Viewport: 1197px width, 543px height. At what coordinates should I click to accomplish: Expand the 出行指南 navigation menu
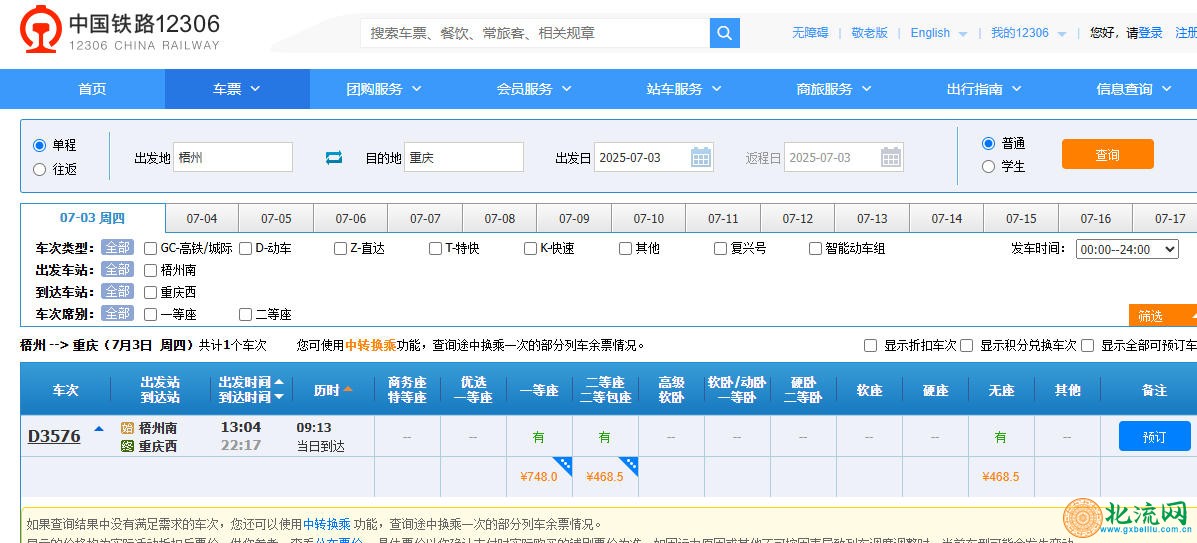coord(984,89)
